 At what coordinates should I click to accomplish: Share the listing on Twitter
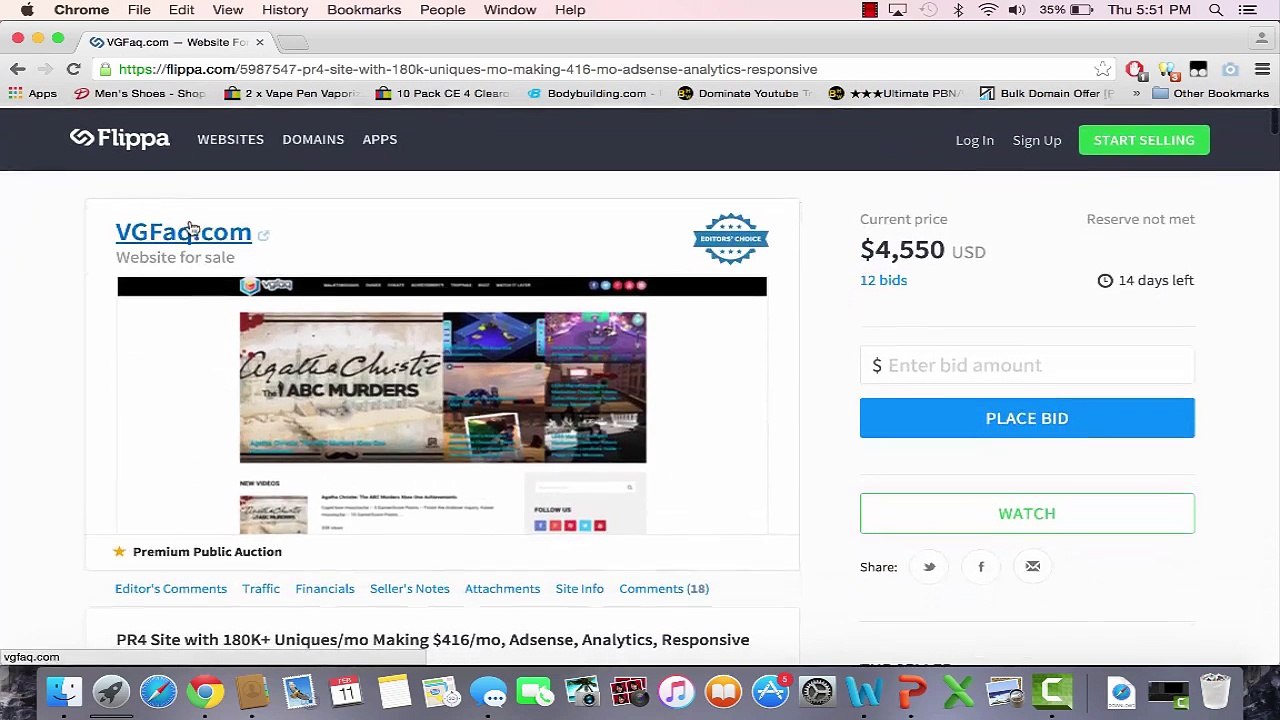tap(929, 567)
